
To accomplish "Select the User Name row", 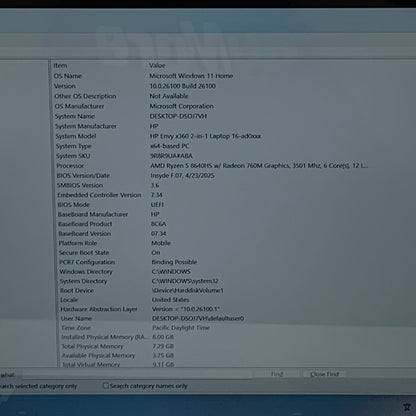I will coord(233,318).
